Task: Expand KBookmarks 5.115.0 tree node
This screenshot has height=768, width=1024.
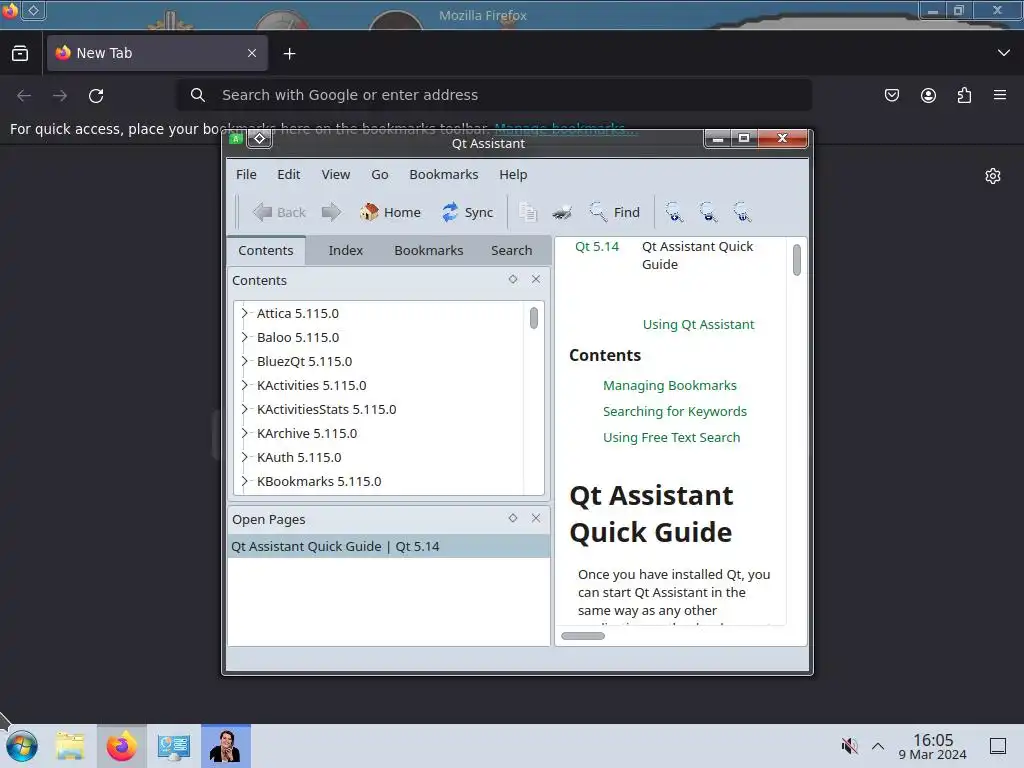Action: click(245, 481)
